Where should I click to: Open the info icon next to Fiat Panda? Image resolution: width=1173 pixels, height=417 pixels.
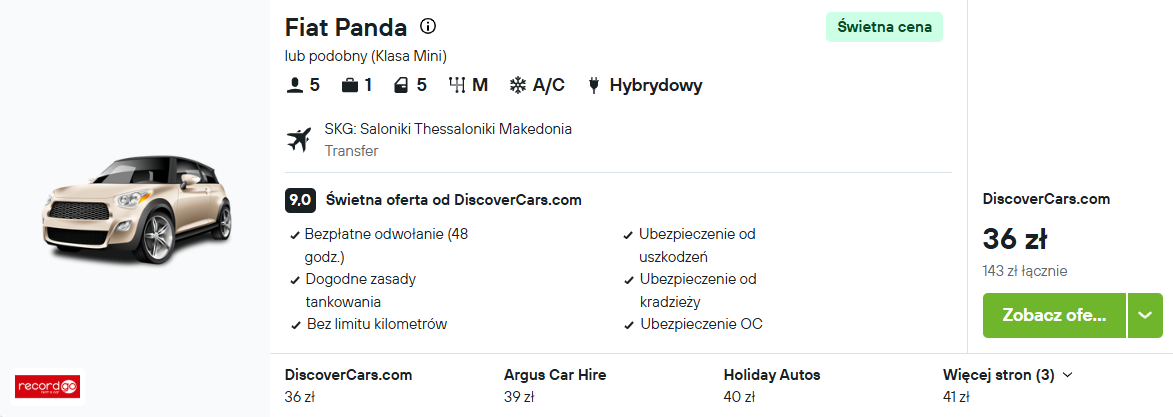click(x=428, y=27)
